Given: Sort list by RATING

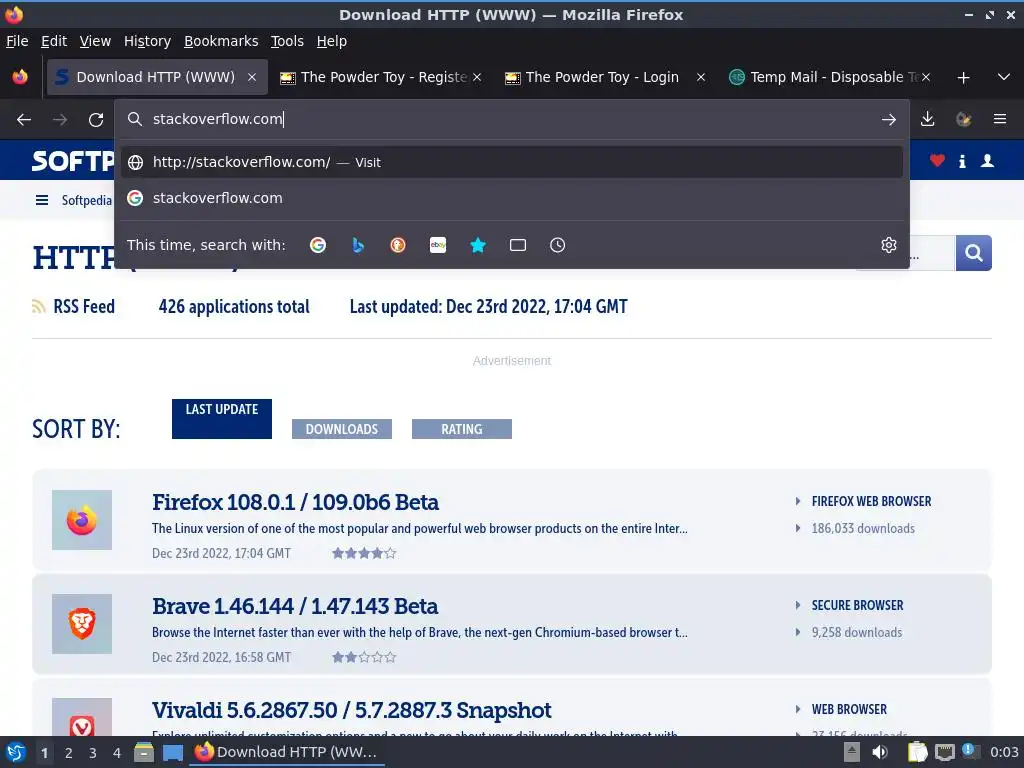Looking at the screenshot, I should 462,429.
